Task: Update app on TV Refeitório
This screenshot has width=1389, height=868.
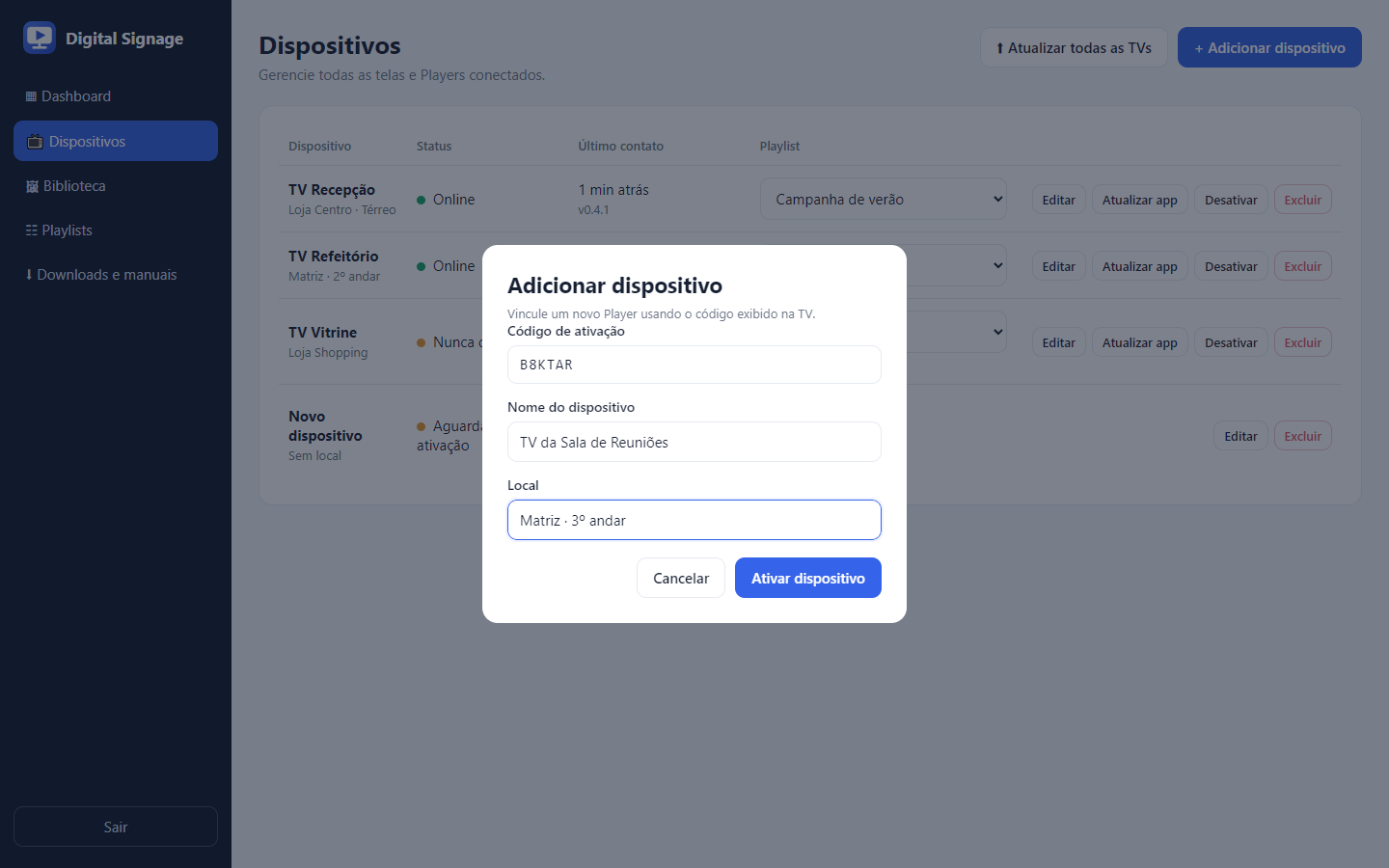Action: pyautogui.click(x=1140, y=266)
